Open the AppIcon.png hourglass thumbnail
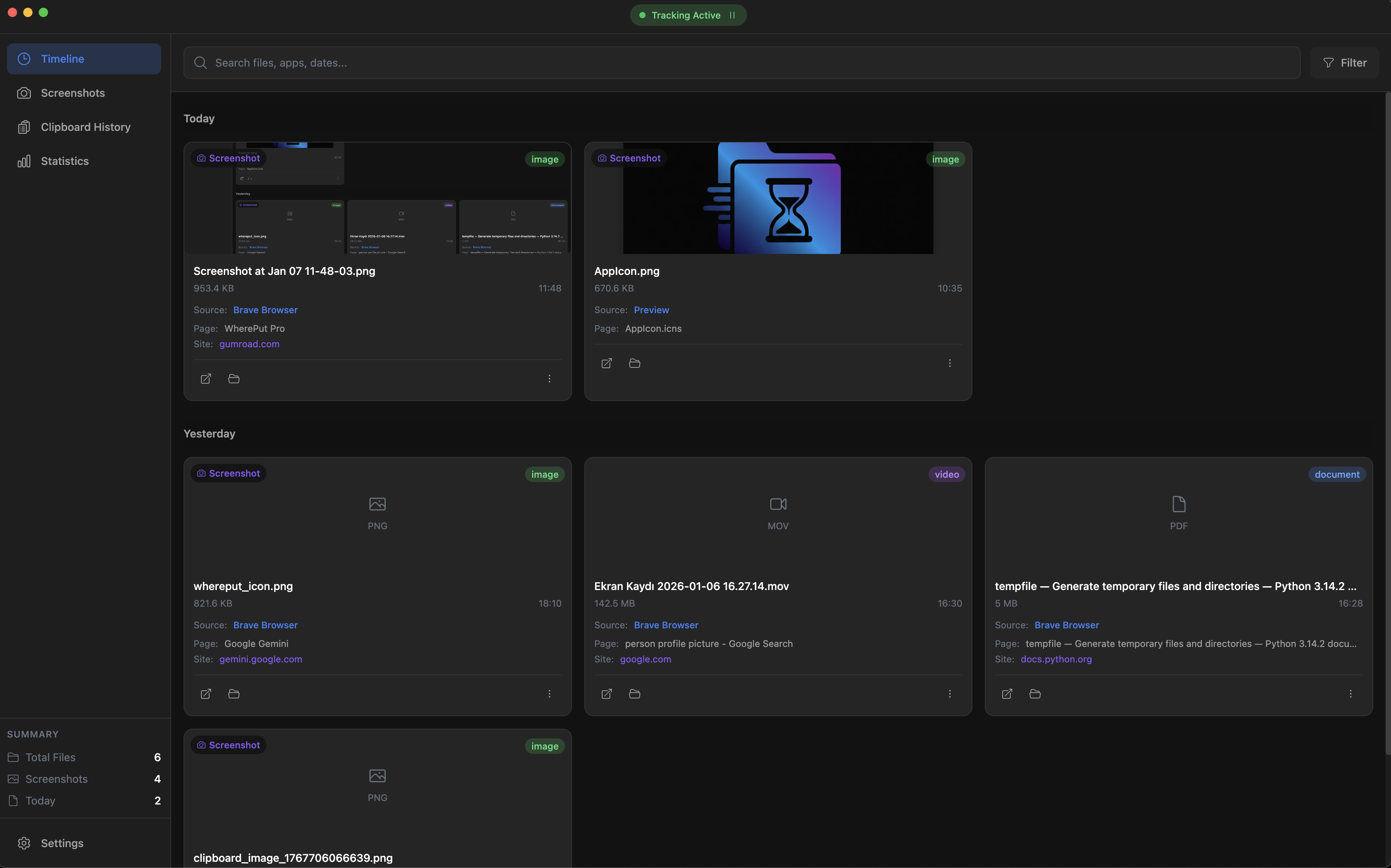The width and height of the screenshot is (1391, 868). [778, 198]
